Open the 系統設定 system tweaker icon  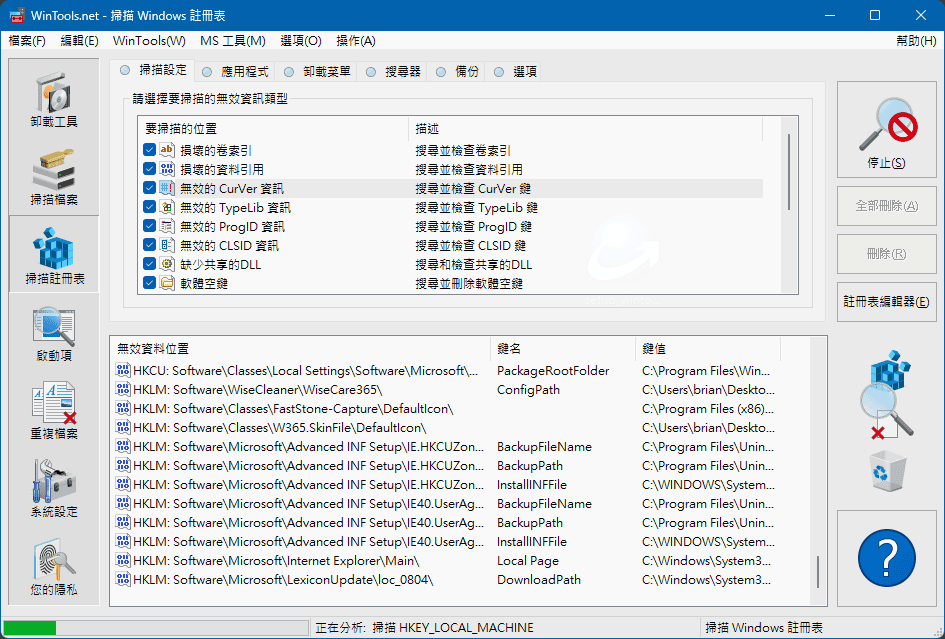coord(54,489)
